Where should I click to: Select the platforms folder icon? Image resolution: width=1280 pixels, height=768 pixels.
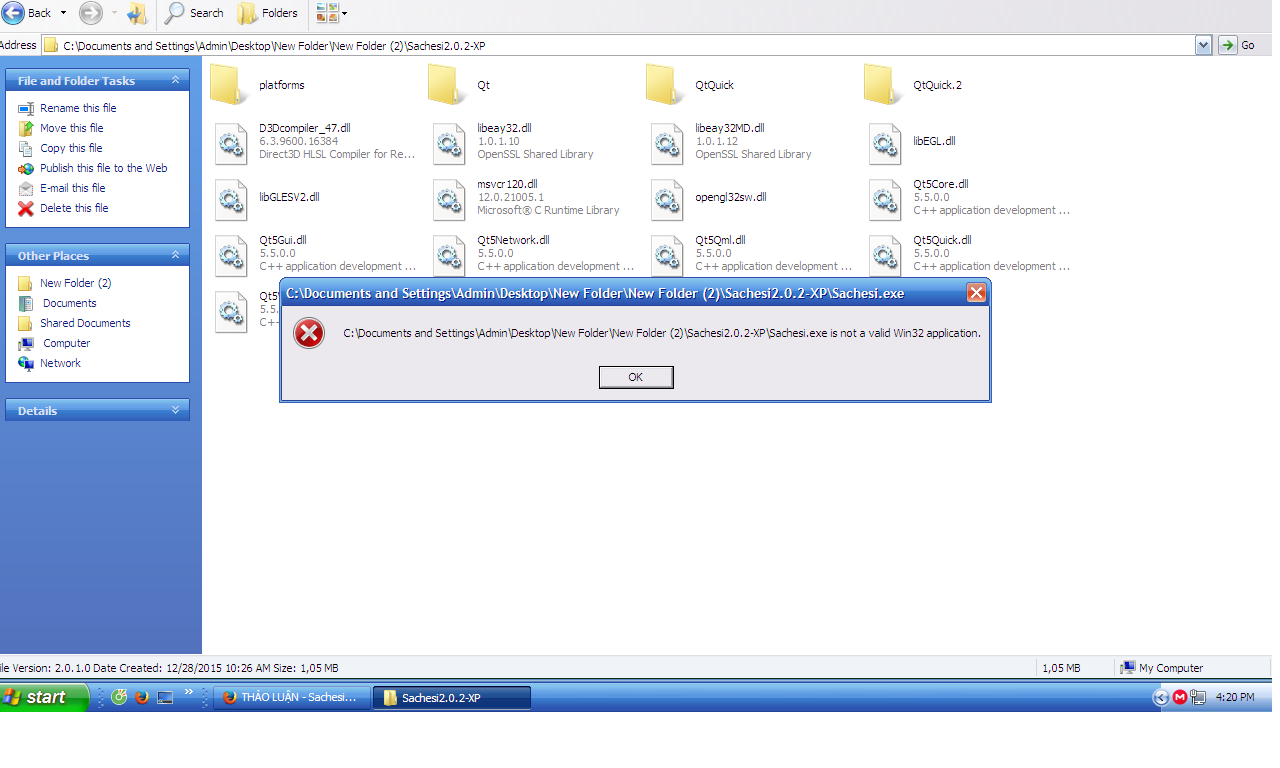point(228,85)
